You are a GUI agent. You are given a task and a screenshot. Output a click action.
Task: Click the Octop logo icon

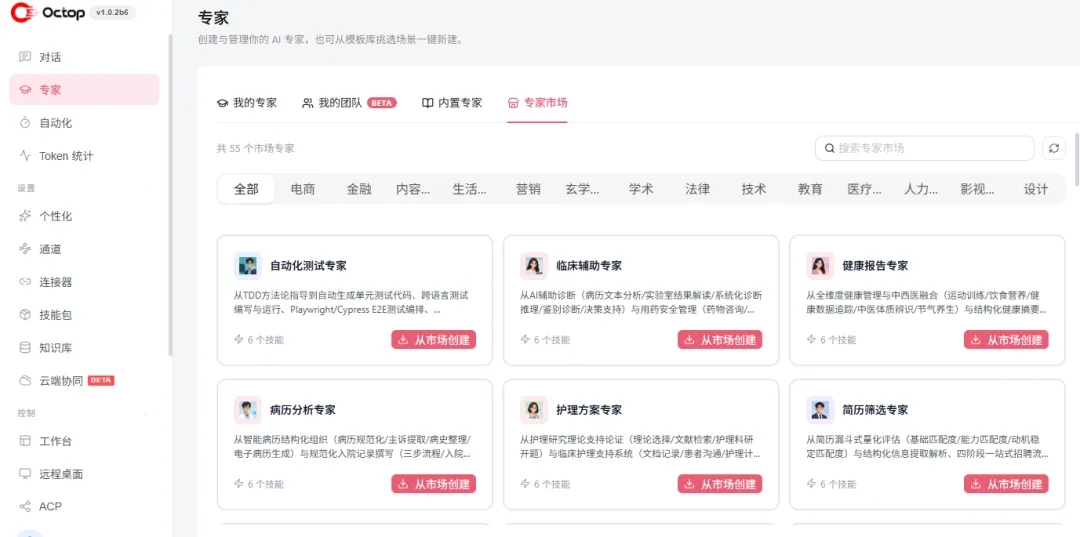tap(23, 12)
